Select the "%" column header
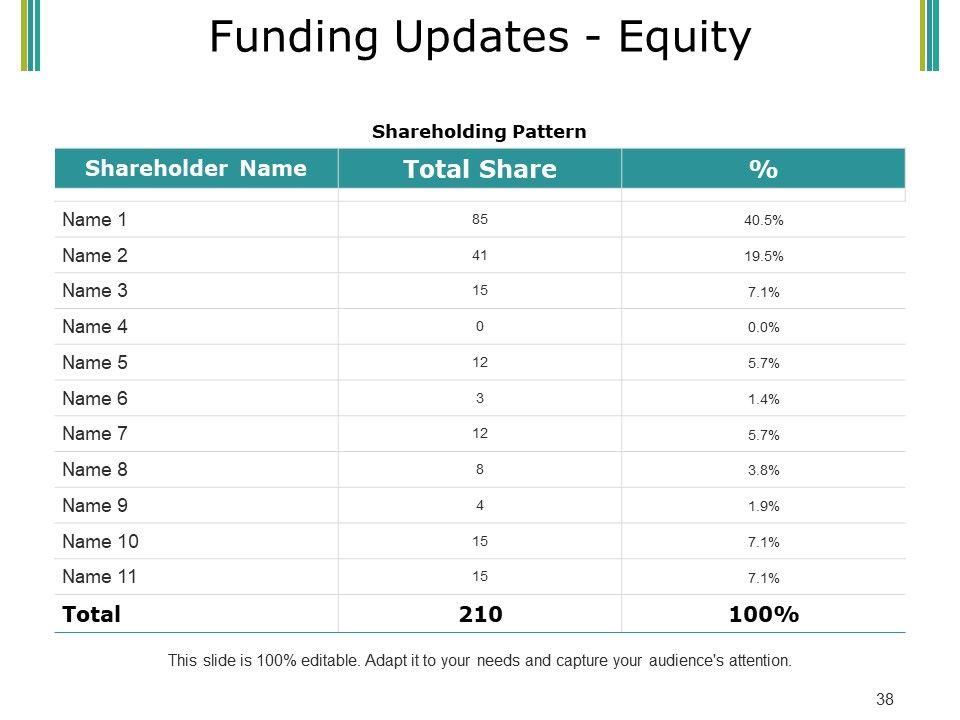The height and width of the screenshot is (720, 960). [x=763, y=169]
